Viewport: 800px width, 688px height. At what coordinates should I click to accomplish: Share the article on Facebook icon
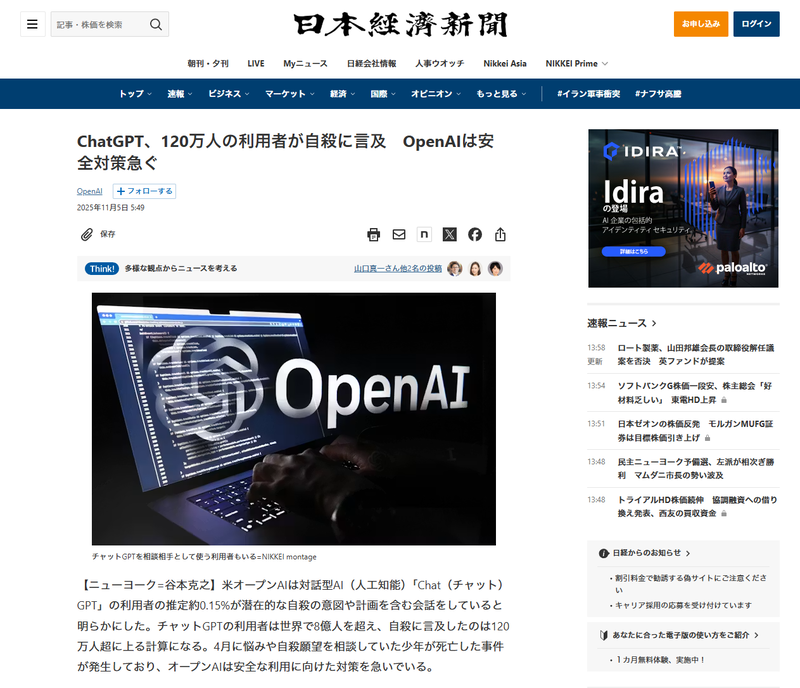click(x=475, y=234)
